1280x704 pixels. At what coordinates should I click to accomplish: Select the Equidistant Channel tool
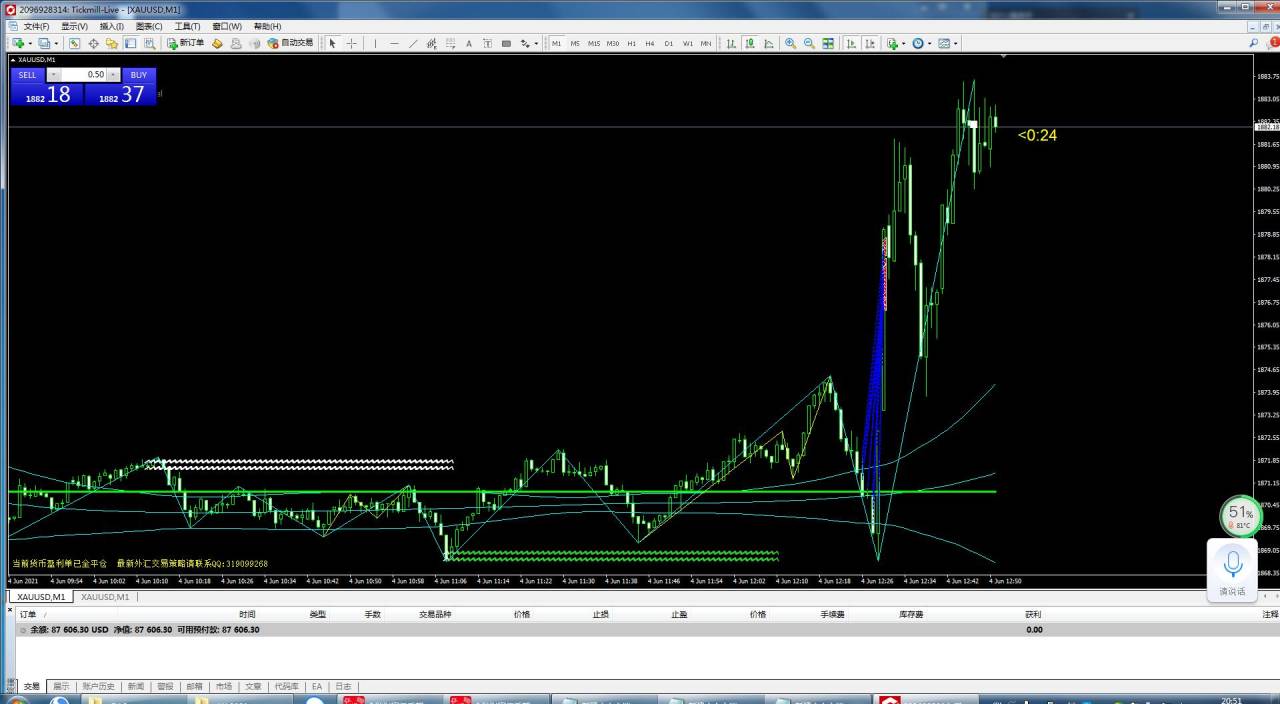point(431,43)
